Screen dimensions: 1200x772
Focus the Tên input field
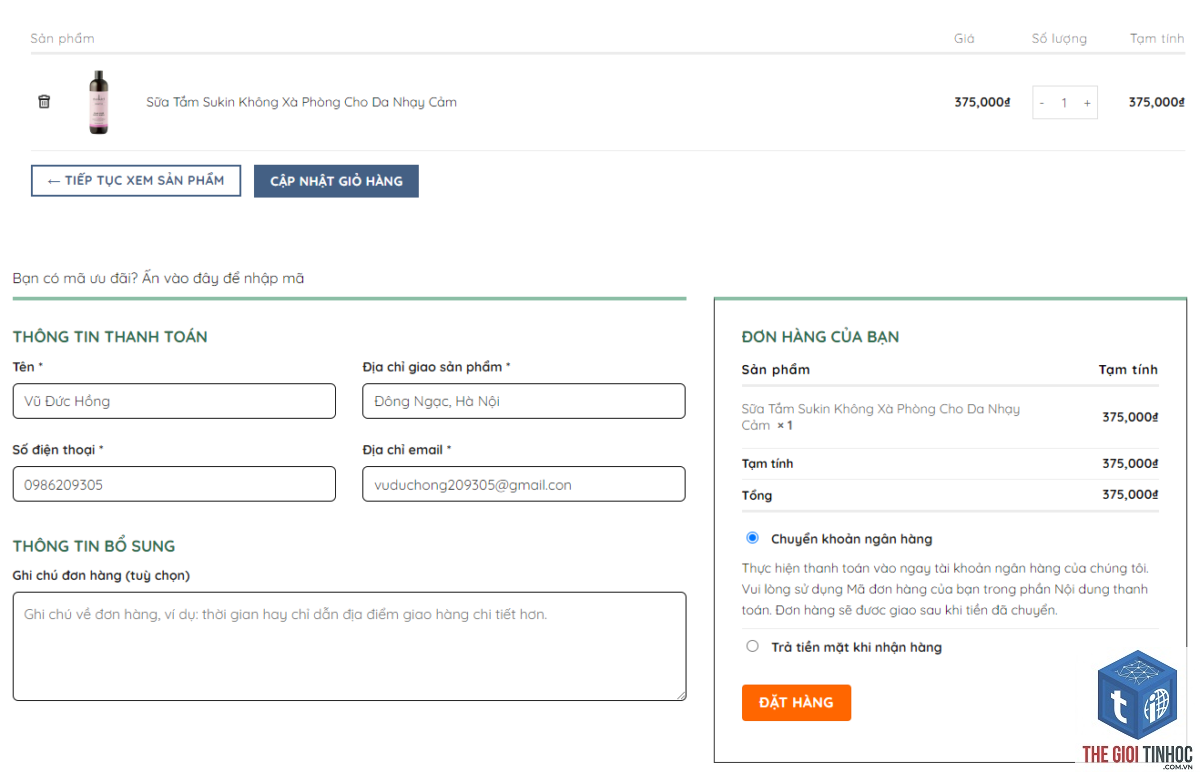[174, 401]
